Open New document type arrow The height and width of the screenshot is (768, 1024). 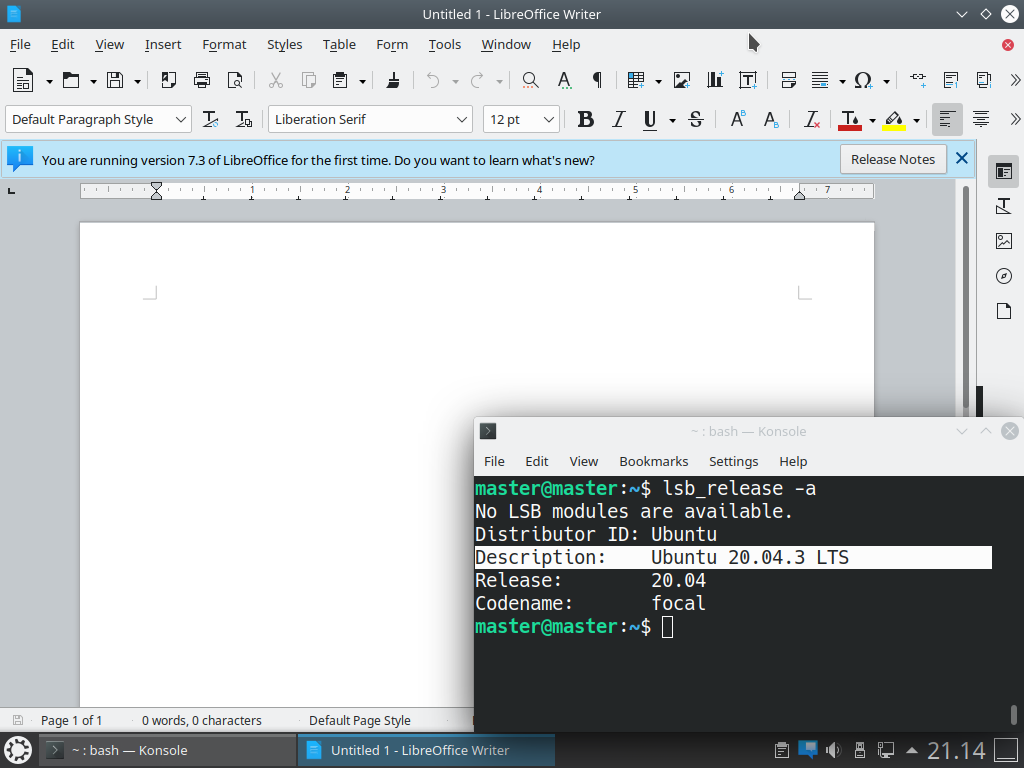pos(49,82)
